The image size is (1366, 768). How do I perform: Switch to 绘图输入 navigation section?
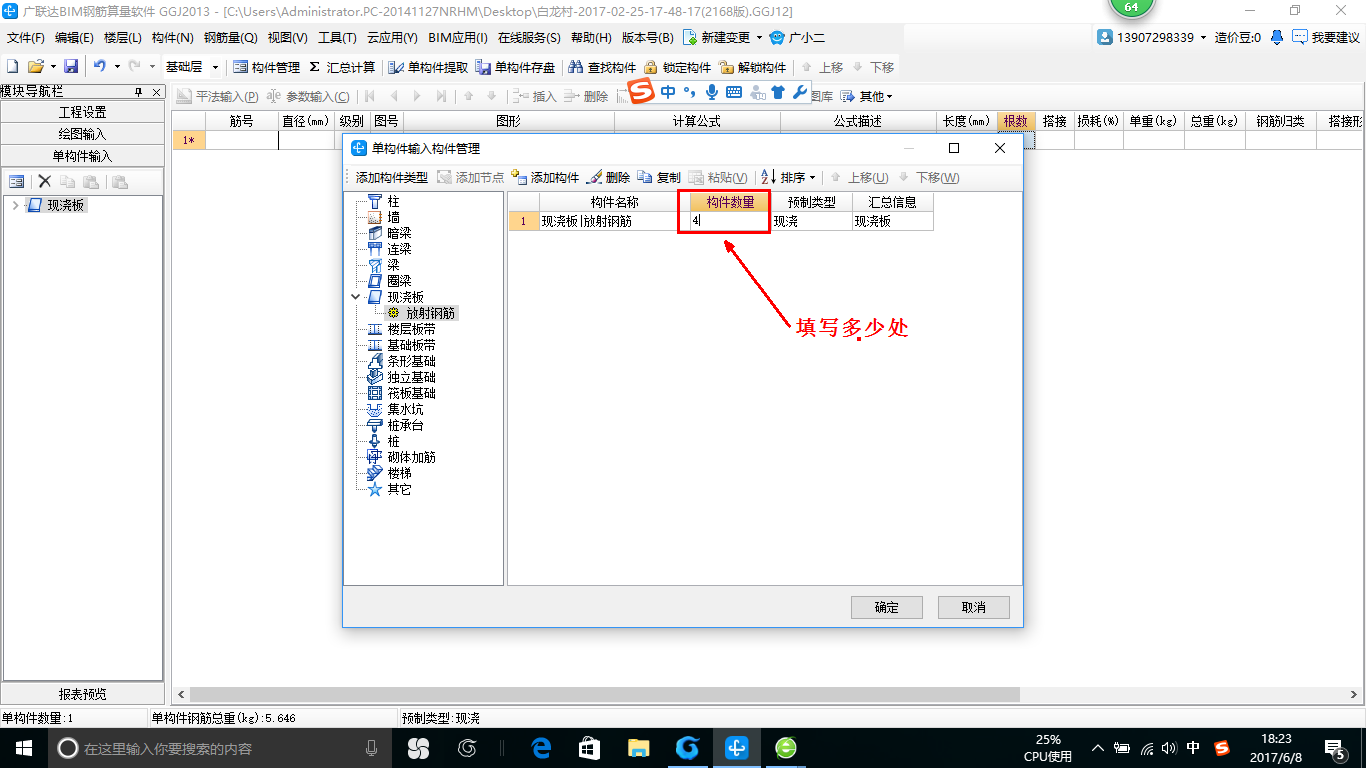click(83, 134)
